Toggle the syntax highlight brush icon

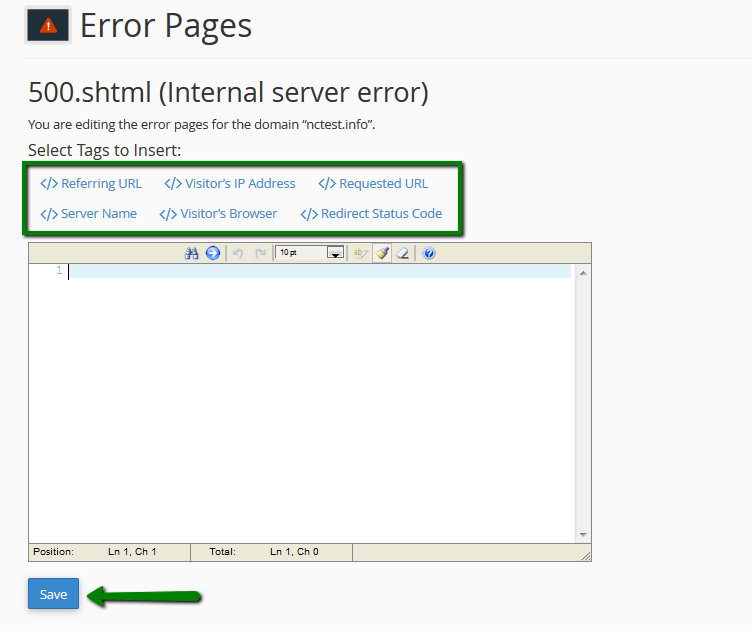(382, 254)
